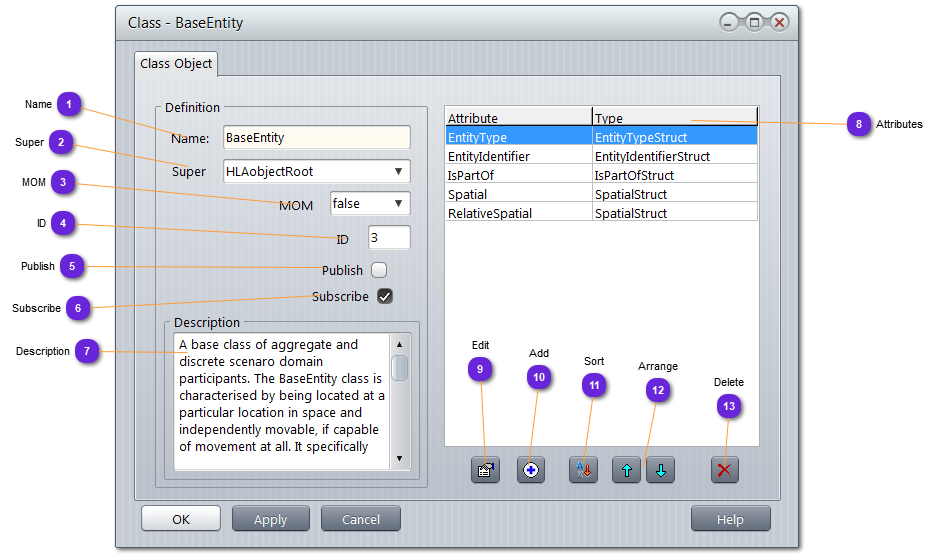Click the Edit attribute icon button

[485, 469]
